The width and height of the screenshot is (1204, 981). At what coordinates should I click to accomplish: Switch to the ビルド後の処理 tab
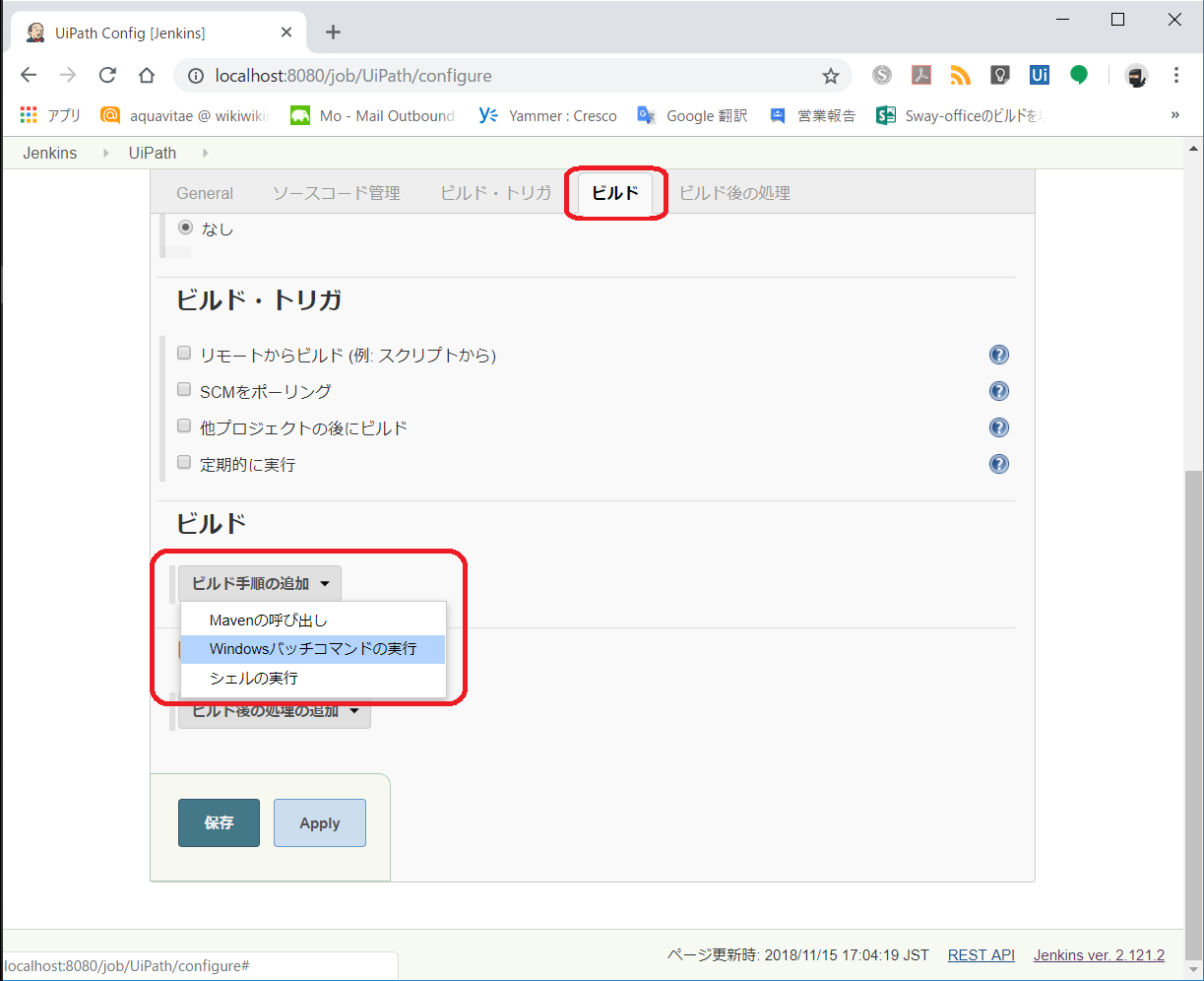(x=735, y=193)
